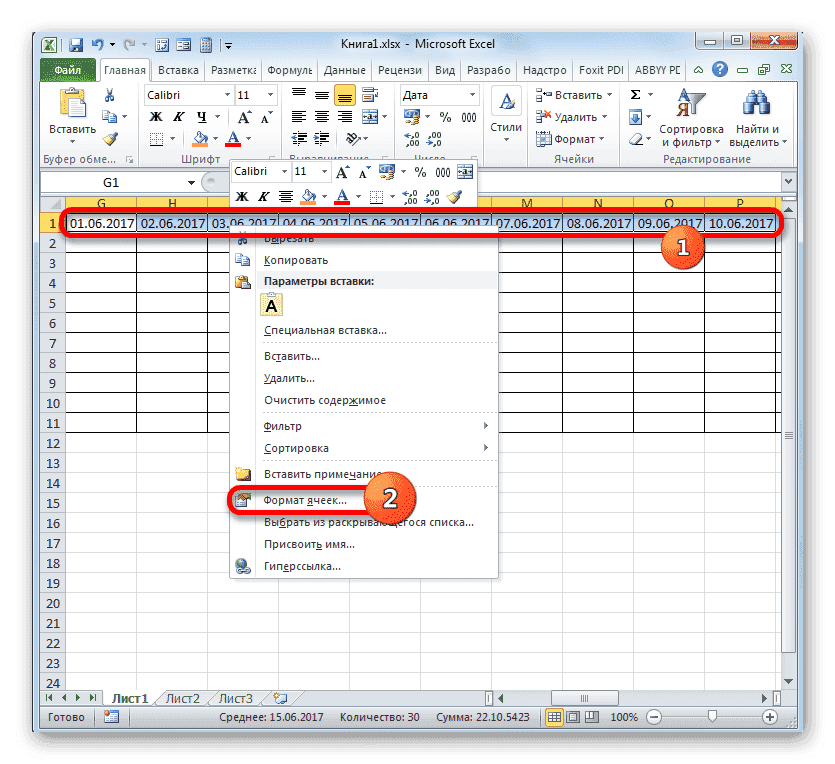Toggle bold Ж in the mini toolbar
The image size is (835, 764).
point(240,196)
